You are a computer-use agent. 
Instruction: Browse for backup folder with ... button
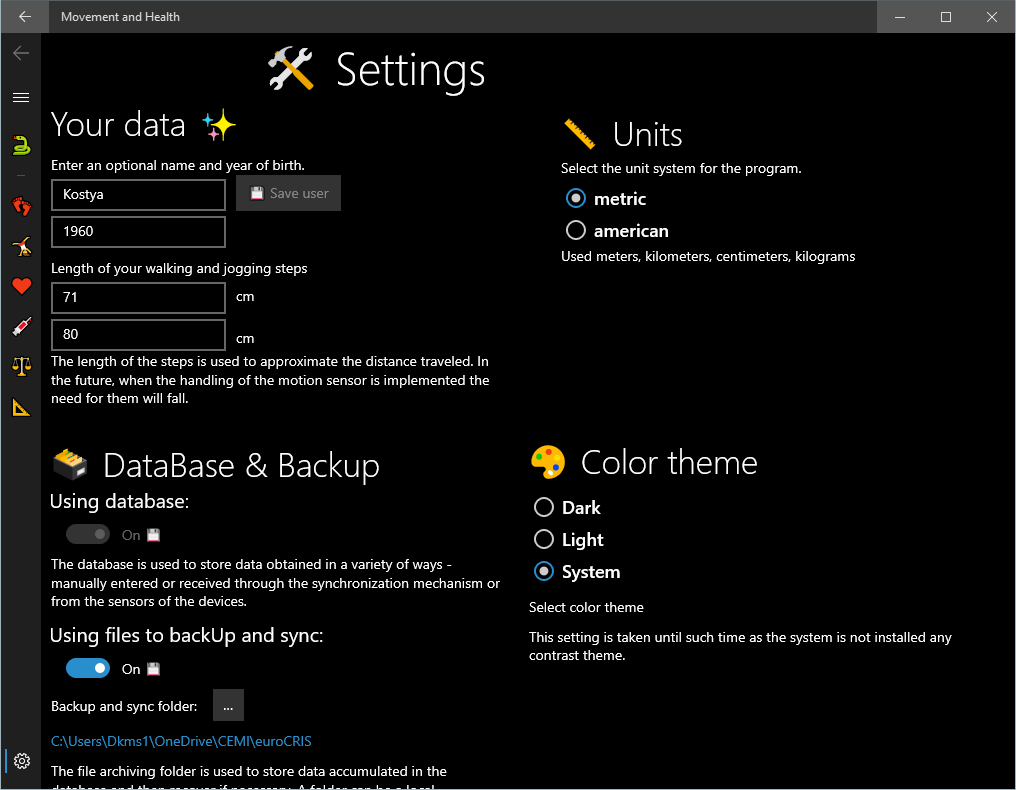click(228, 706)
